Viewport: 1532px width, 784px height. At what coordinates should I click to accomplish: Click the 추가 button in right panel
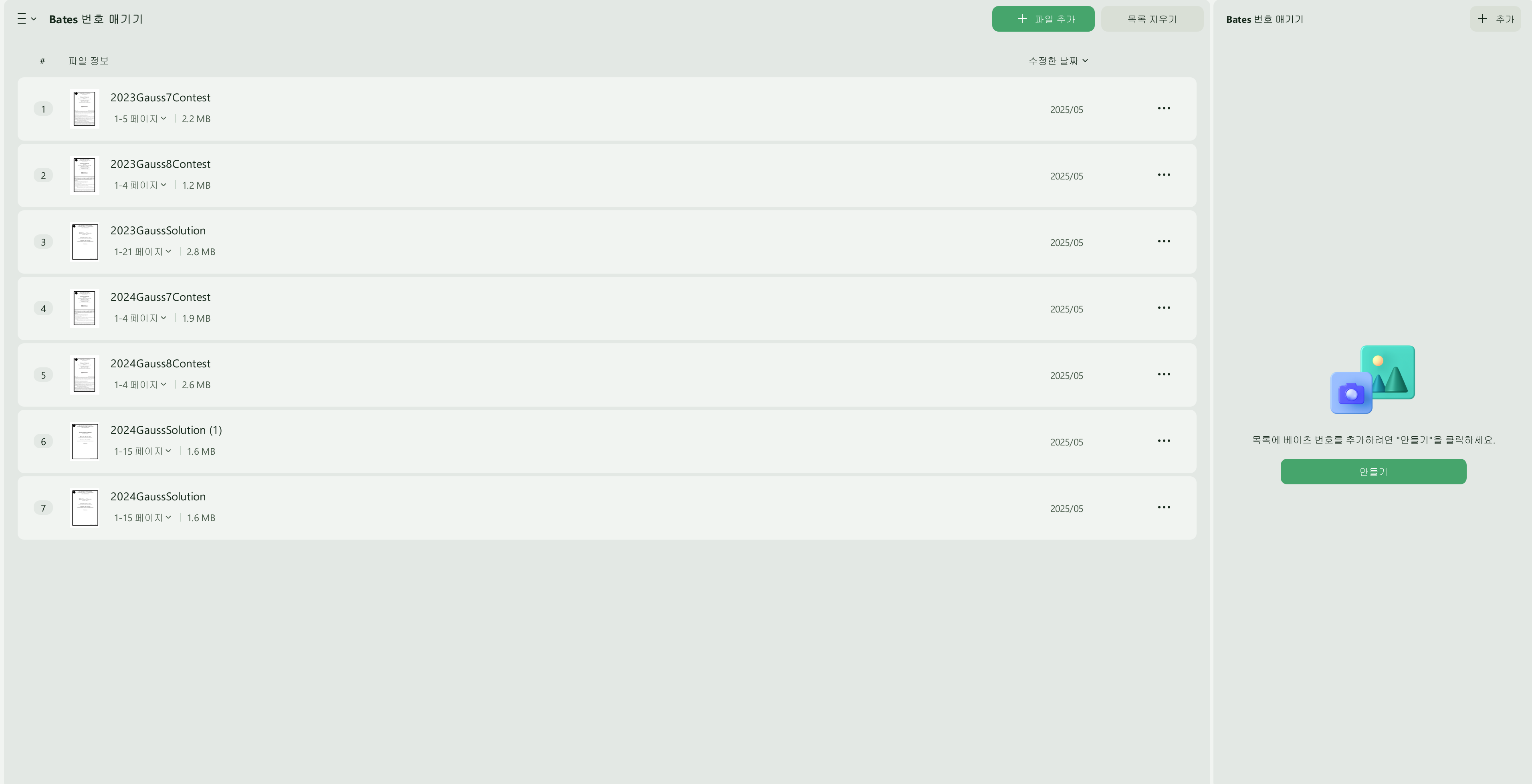(x=1495, y=19)
